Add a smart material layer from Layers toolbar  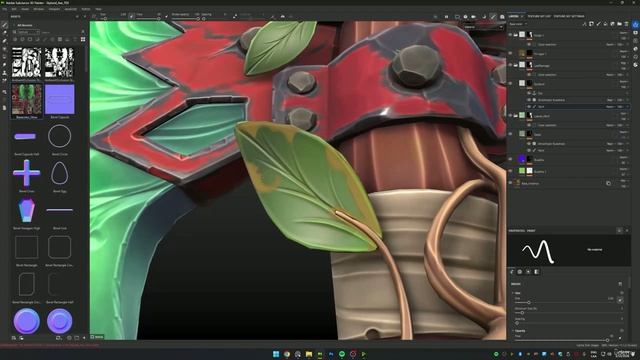click(x=612, y=24)
